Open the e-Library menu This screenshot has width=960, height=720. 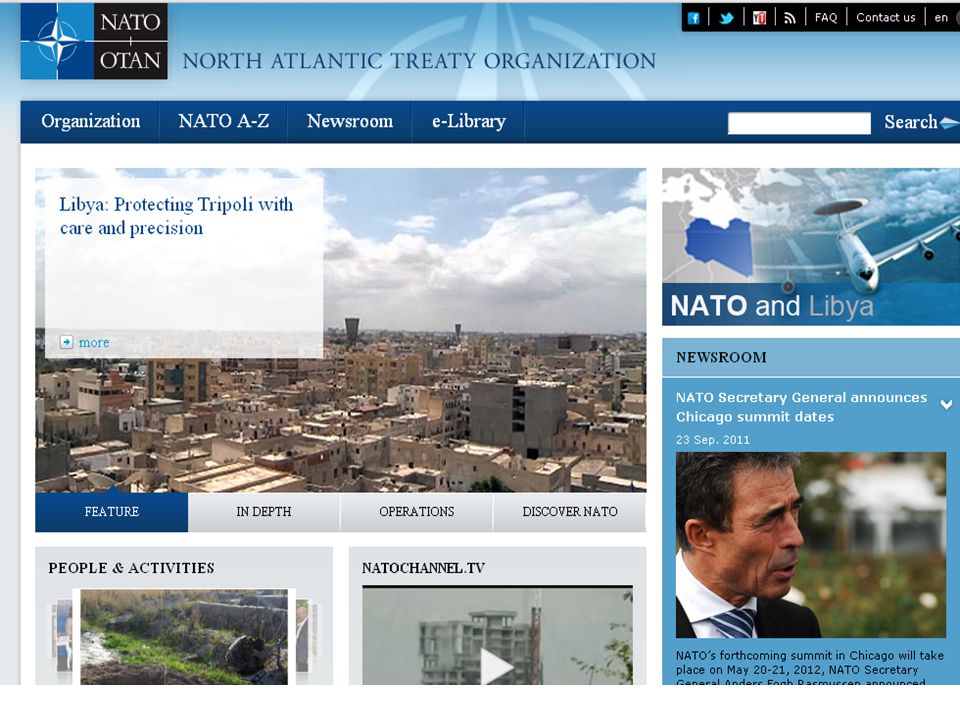(468, 121)
